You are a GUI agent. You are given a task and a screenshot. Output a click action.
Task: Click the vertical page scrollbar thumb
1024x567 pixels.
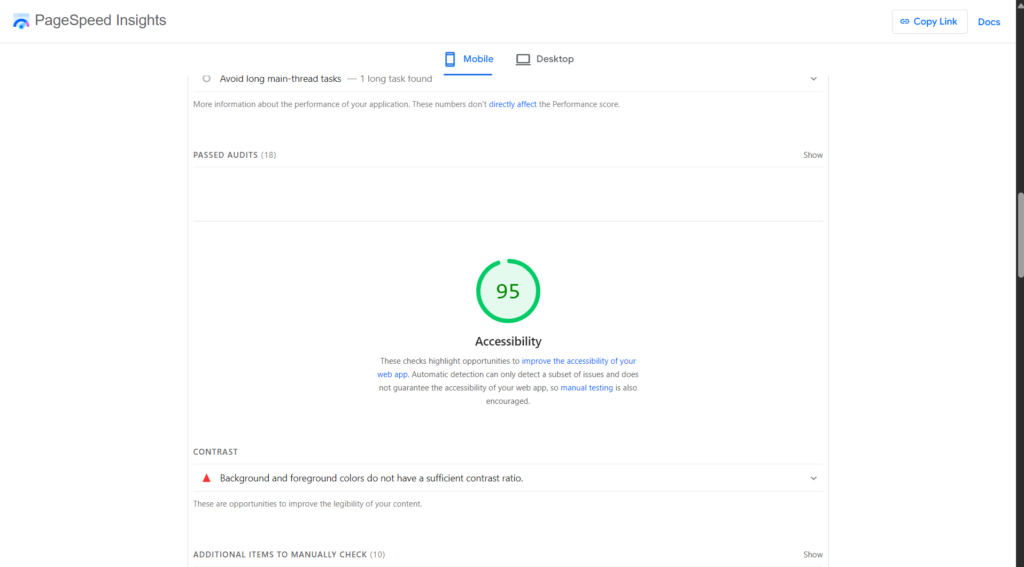click(1020, 235)
